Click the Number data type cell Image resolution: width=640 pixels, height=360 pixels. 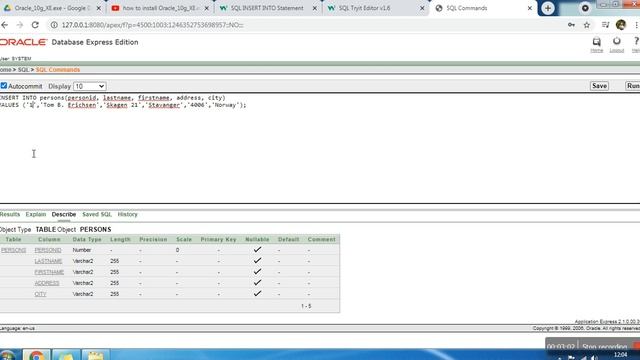(82, 250)
